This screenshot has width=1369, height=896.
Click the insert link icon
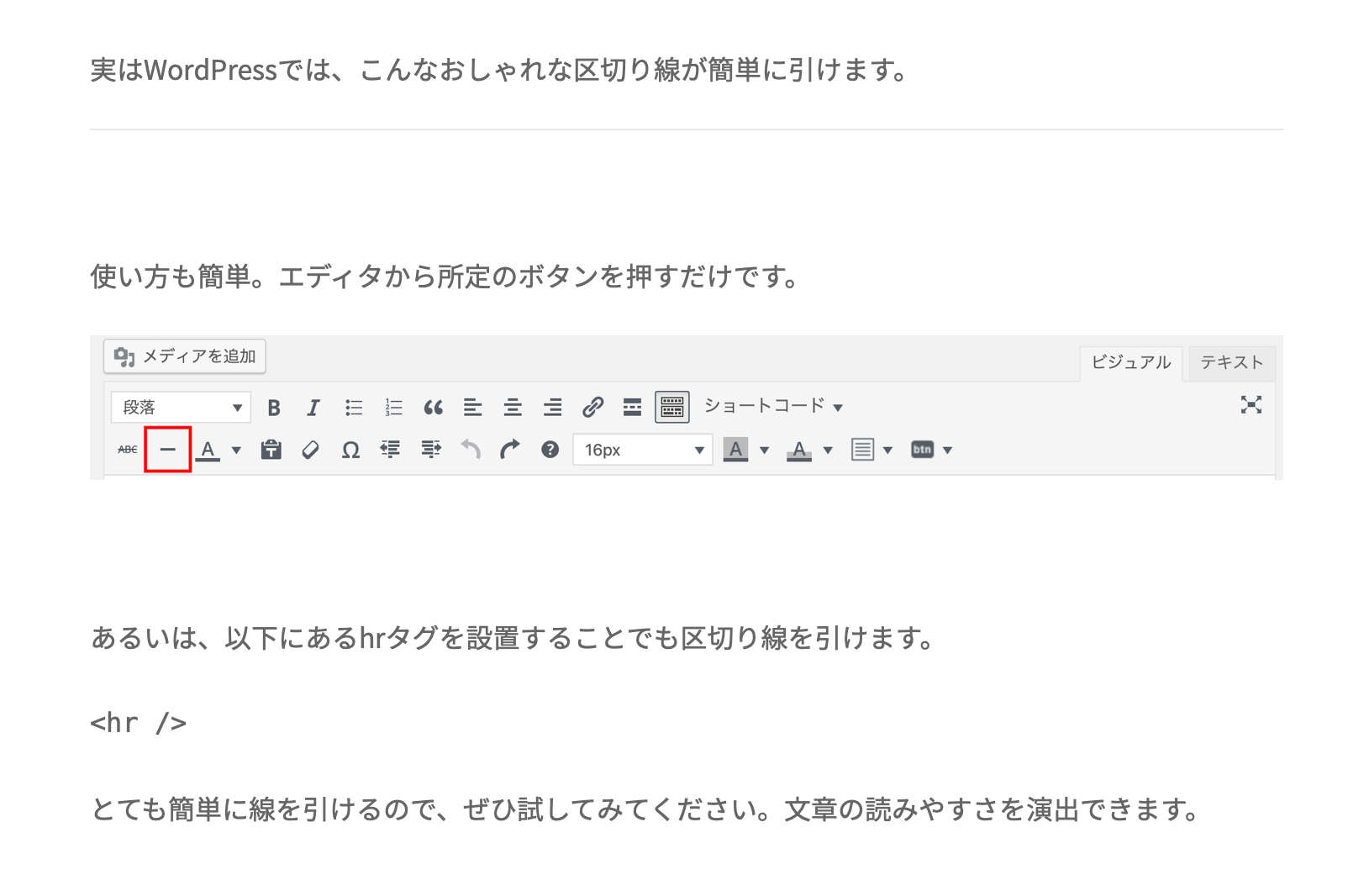pos(592,408)
